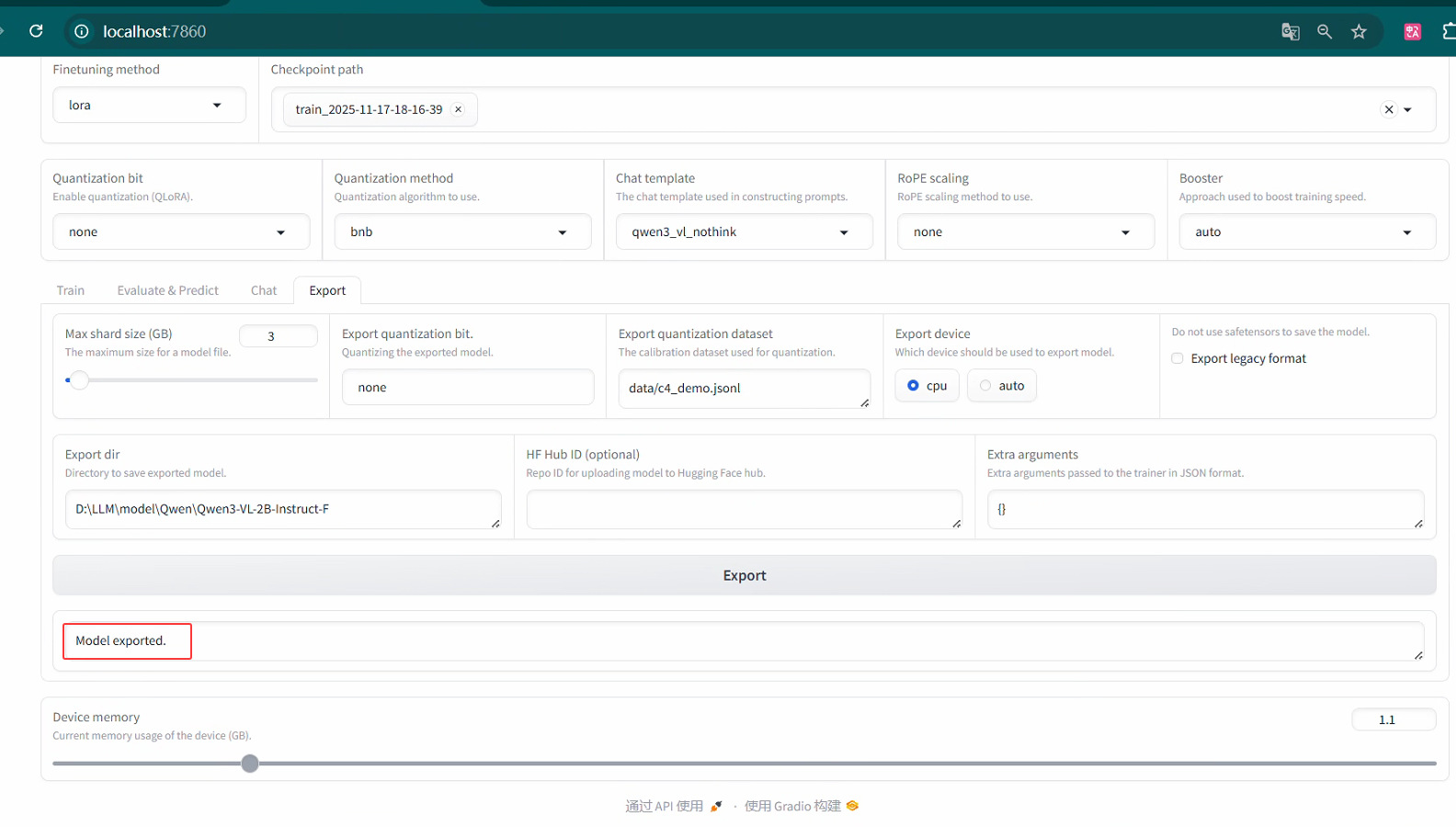Click the Export quantization dataset field
The width and height of the screenshot is (1456, 827).
point(744,389)
